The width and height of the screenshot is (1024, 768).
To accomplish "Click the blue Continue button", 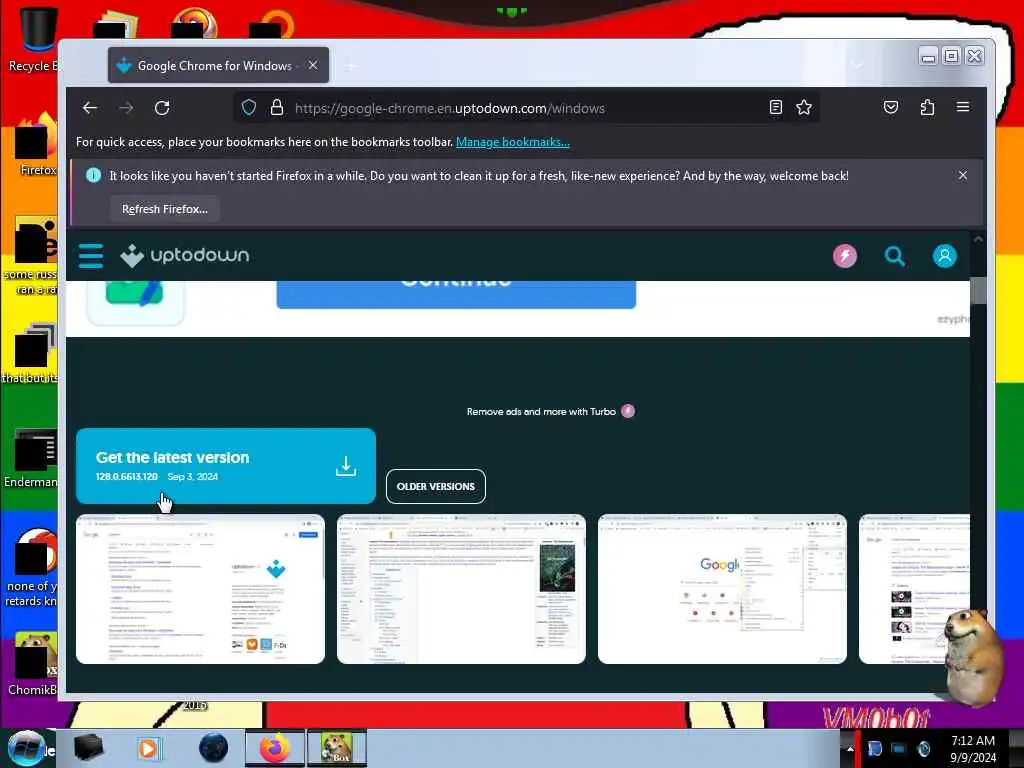I will coord(456,294).
